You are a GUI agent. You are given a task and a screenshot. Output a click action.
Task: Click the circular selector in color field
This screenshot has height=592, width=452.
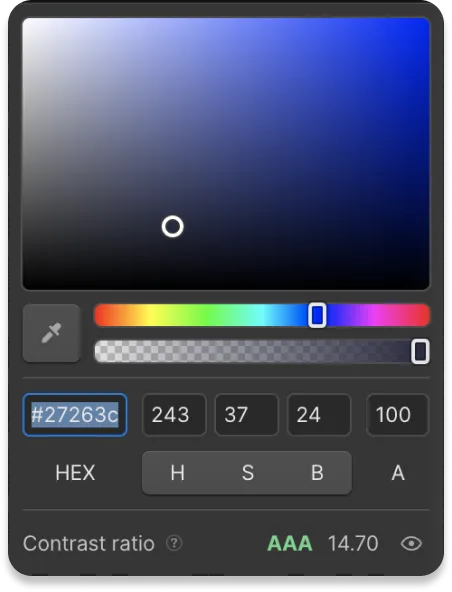173,227
